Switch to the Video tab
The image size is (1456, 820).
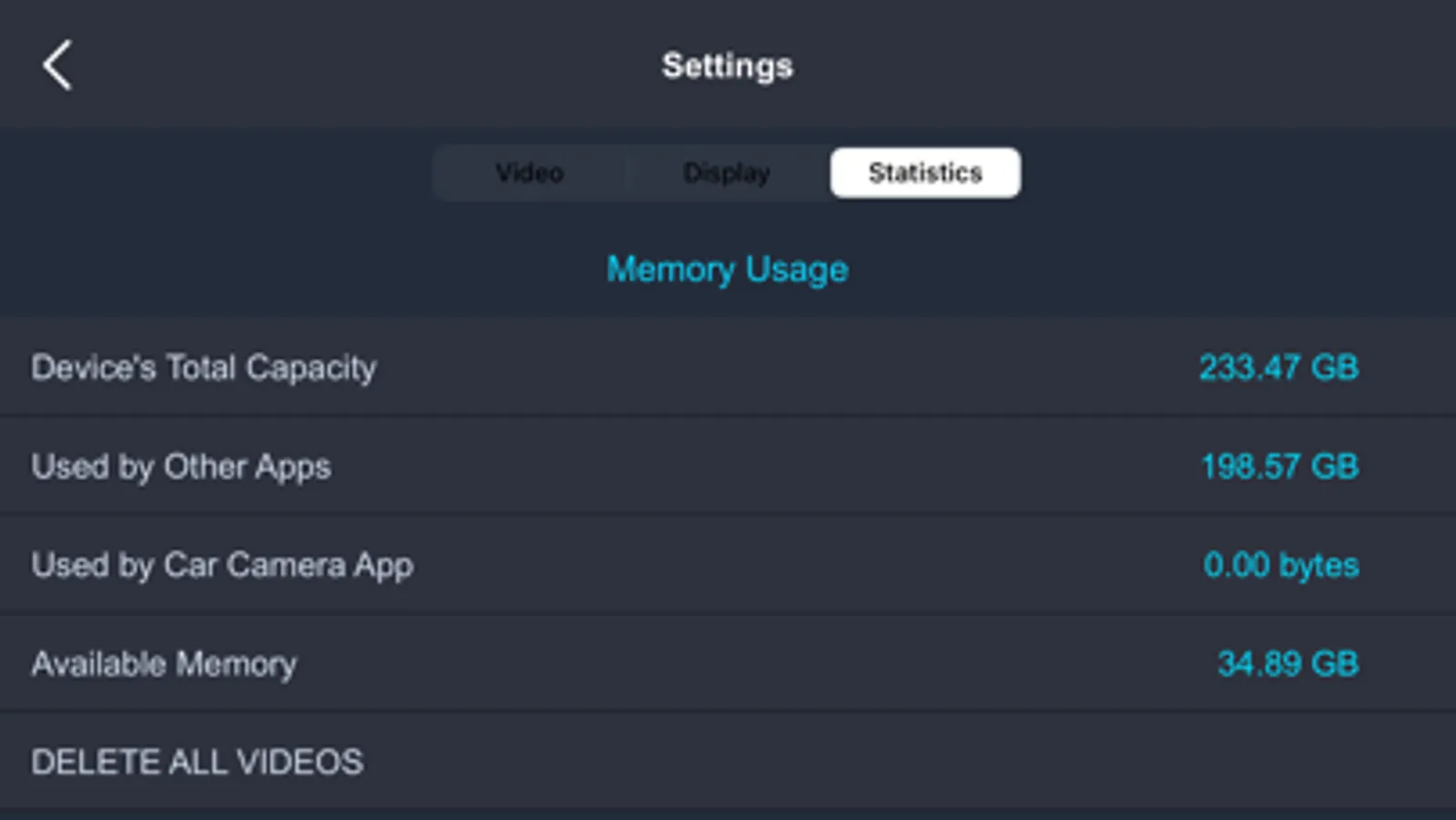click(529, 172)
